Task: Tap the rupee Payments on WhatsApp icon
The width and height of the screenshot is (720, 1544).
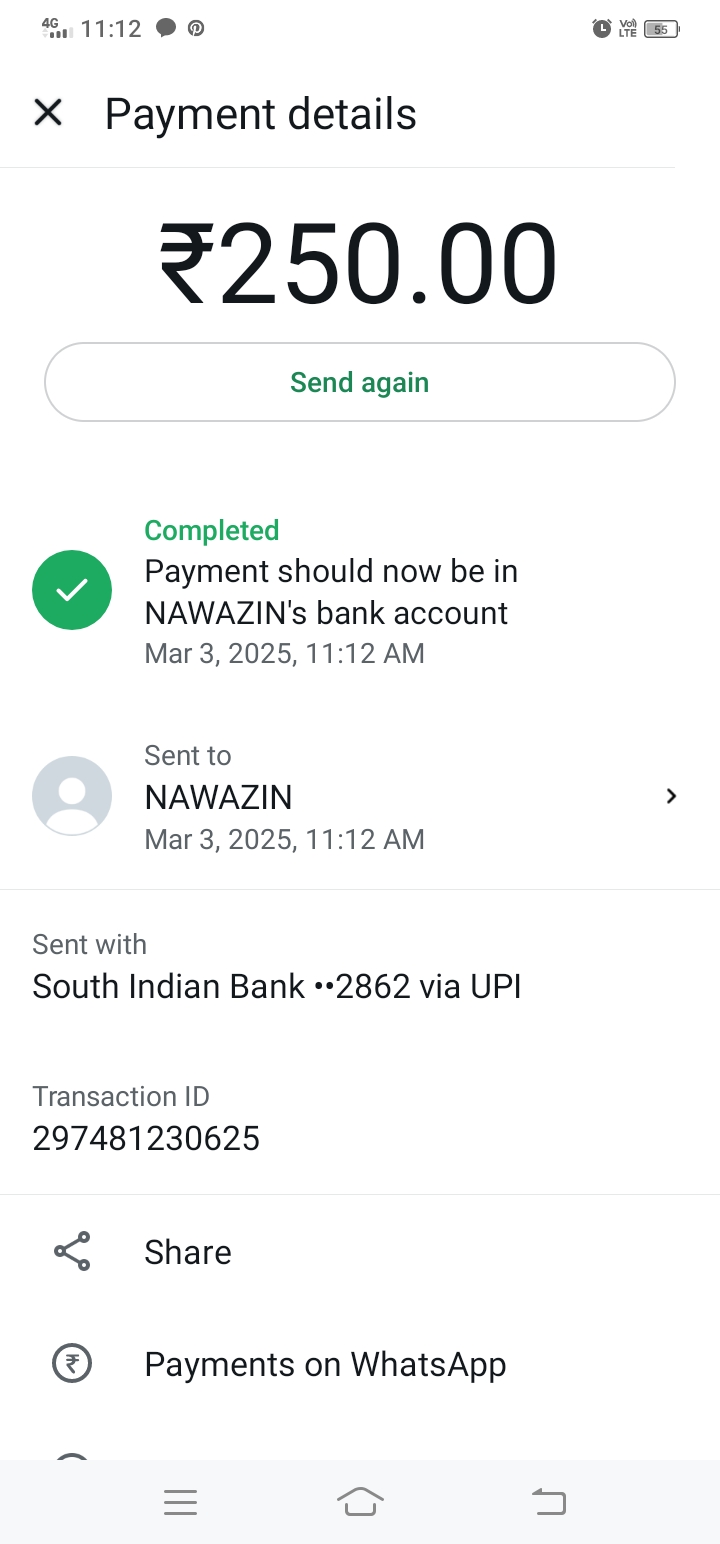Action: point(72,1364)
